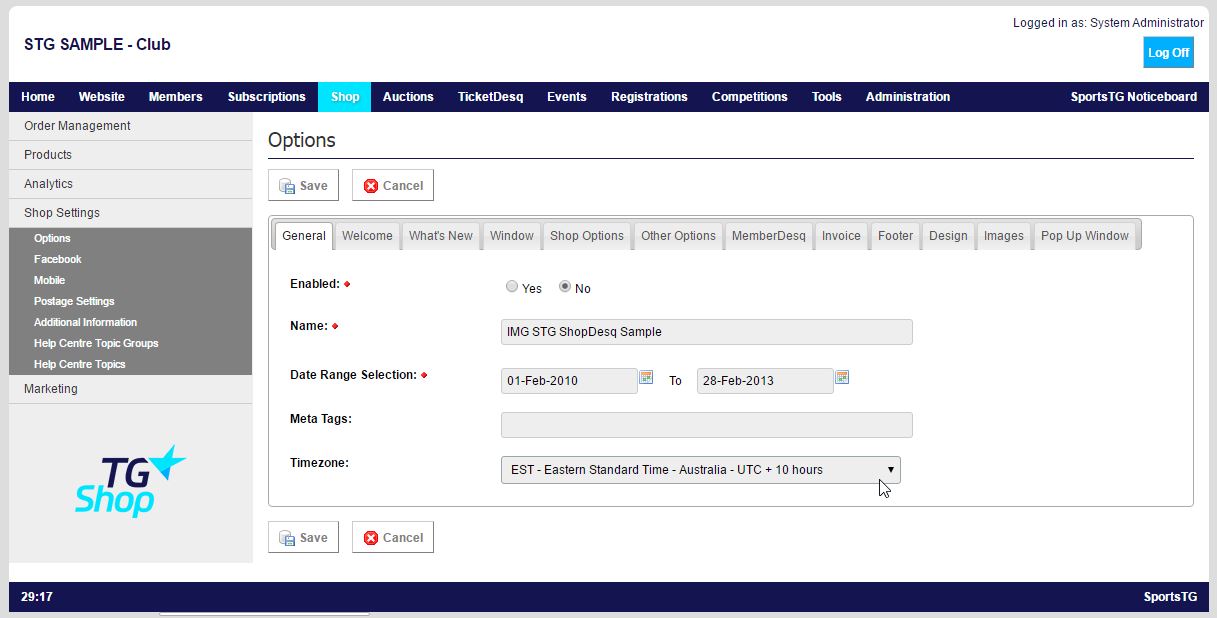1217x618 pixels.
Task: Switch to the Window tab
Action: click(512, 236)
